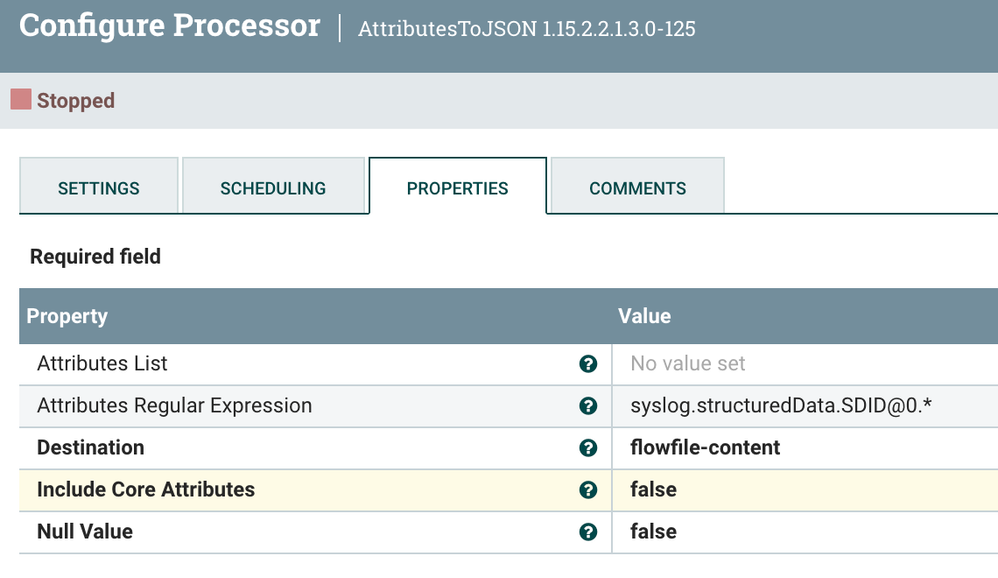Click the Stopped status label
The image size is (998, 578).
click(x=76, y=101)
